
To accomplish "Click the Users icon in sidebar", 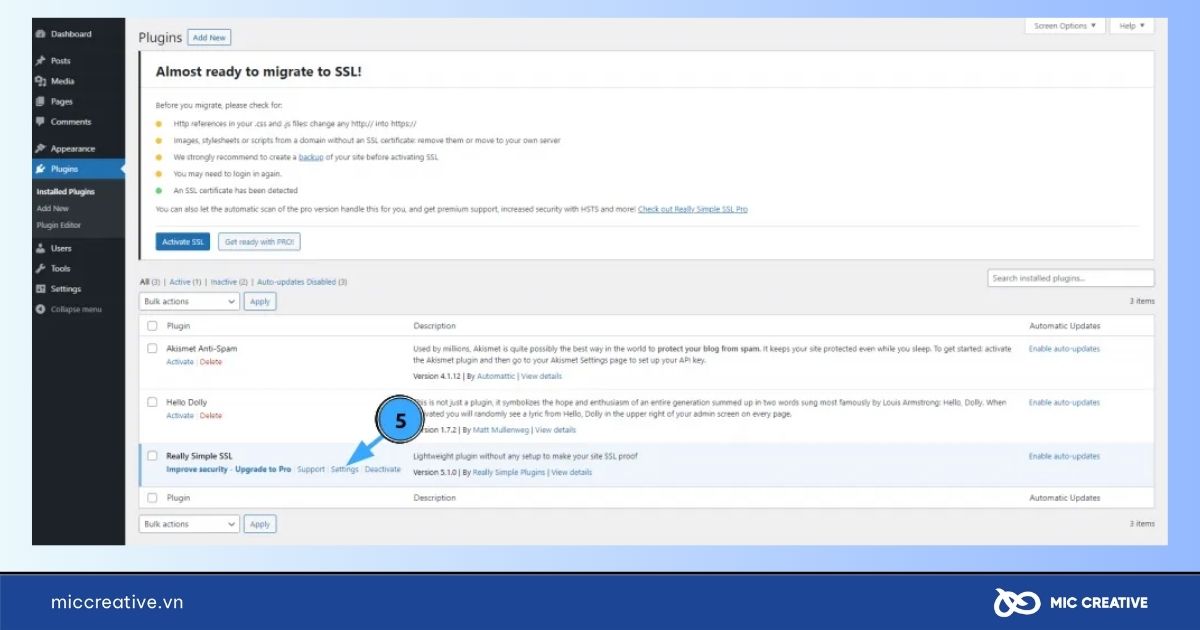I will point(40,248).
